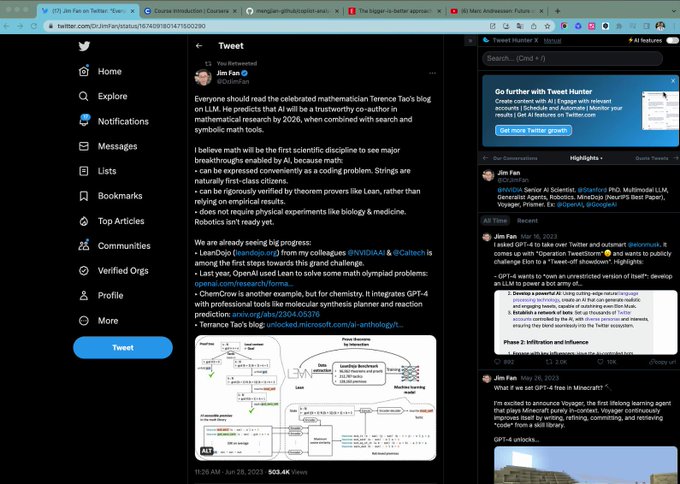The width and height of the screenshot is (680, 484).
Task: Open the Minecraft Voyager image thumbnail
Action: coord(585,465)
